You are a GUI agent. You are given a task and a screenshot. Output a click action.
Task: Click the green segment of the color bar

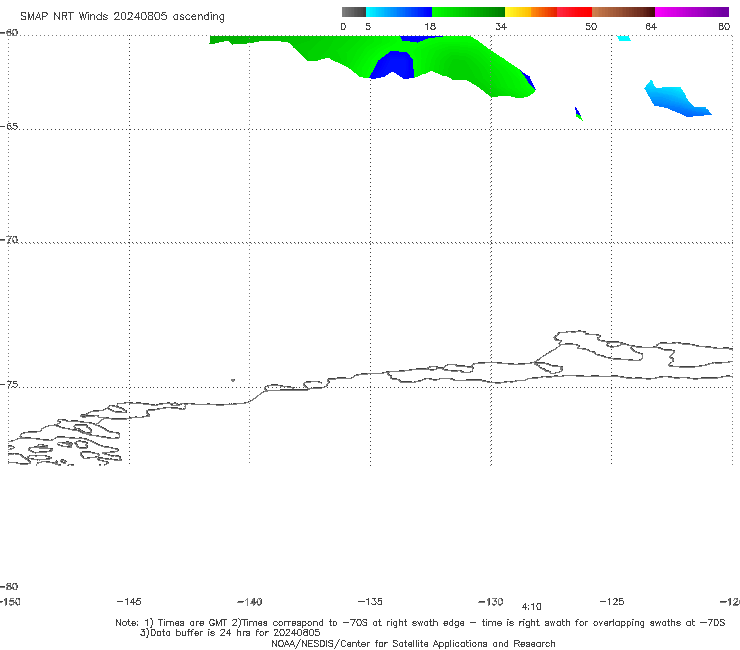click(468, 12)
